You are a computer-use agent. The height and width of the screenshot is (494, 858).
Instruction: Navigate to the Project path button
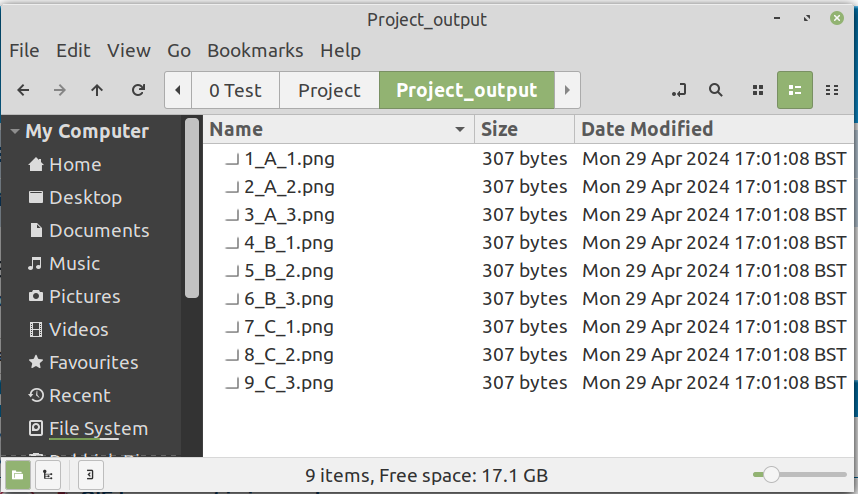click(329, 90)
